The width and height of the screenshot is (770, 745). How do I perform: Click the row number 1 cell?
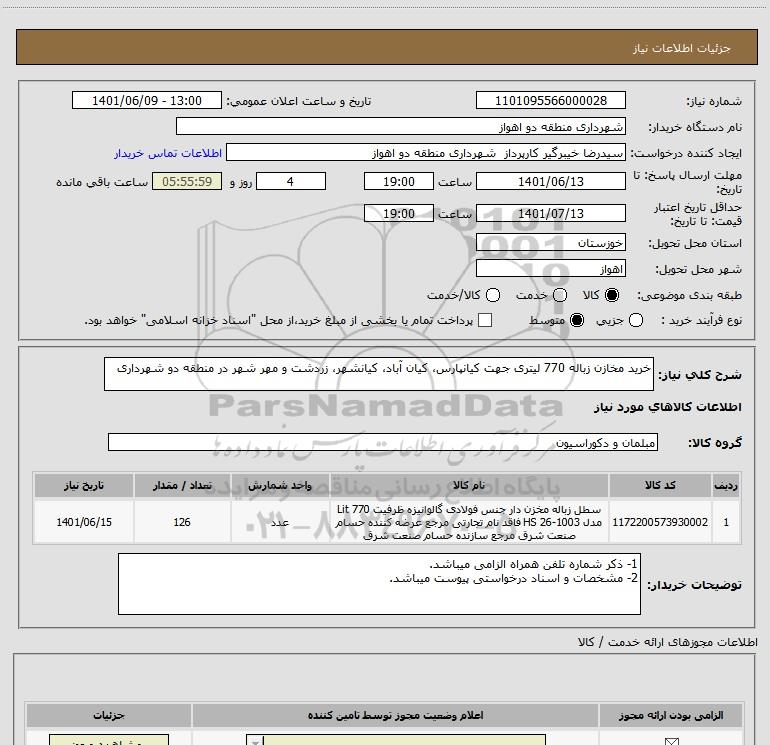726,522
